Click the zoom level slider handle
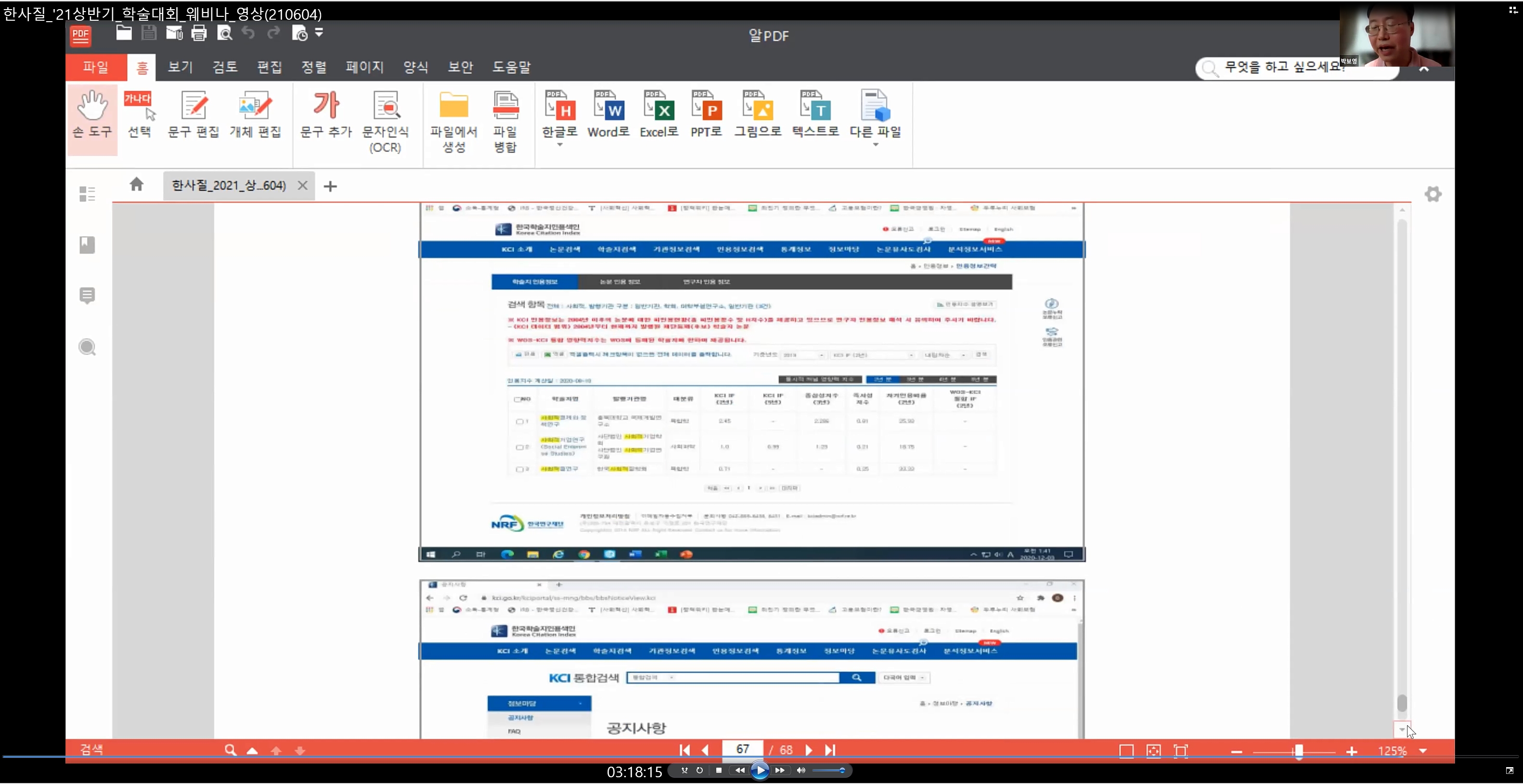 [1299, 751]
